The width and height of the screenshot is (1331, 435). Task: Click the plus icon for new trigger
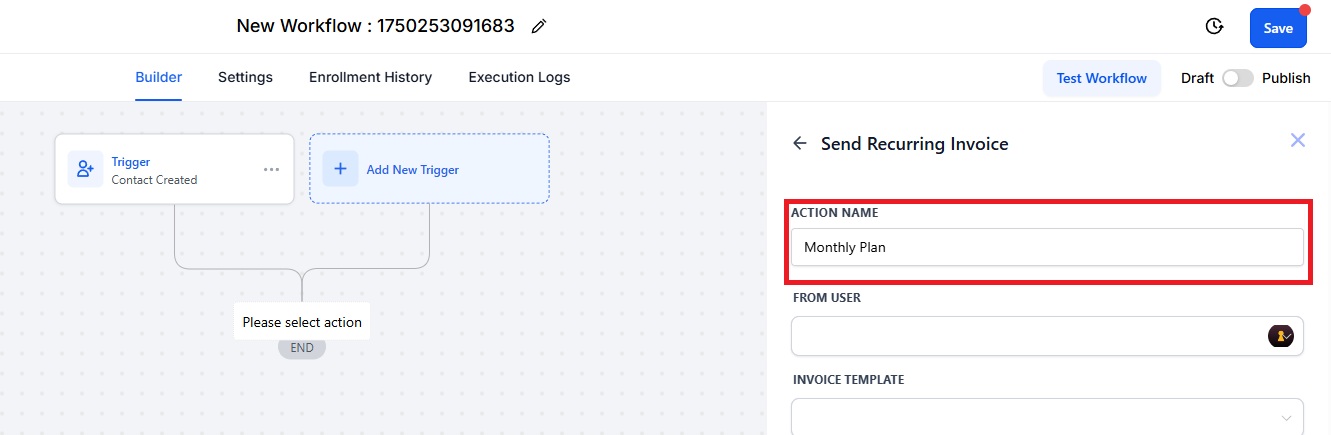[x=340, y=169]
